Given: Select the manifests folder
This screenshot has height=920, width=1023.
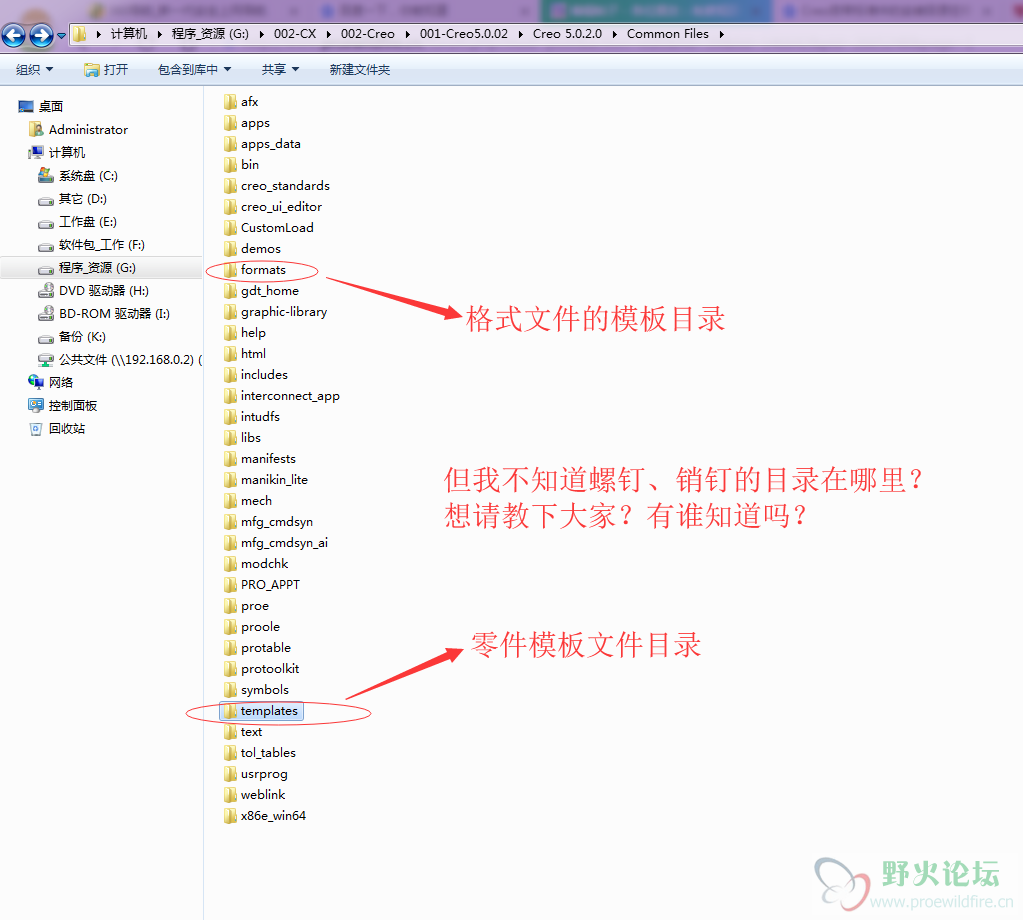Looking at the screenshot, I should click(260, 459).
